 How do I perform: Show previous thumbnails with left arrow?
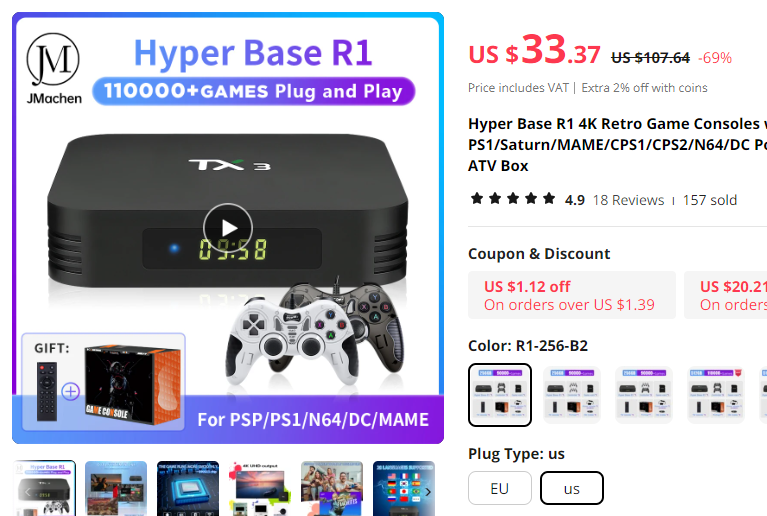click(28, 492)
